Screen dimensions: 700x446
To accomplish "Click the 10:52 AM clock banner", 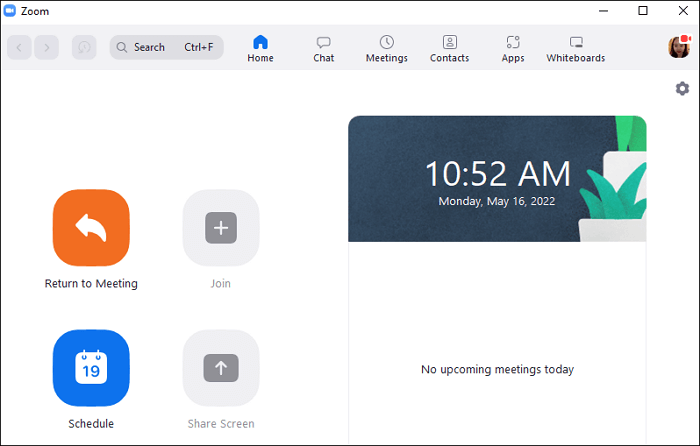I will click(497, 179).
